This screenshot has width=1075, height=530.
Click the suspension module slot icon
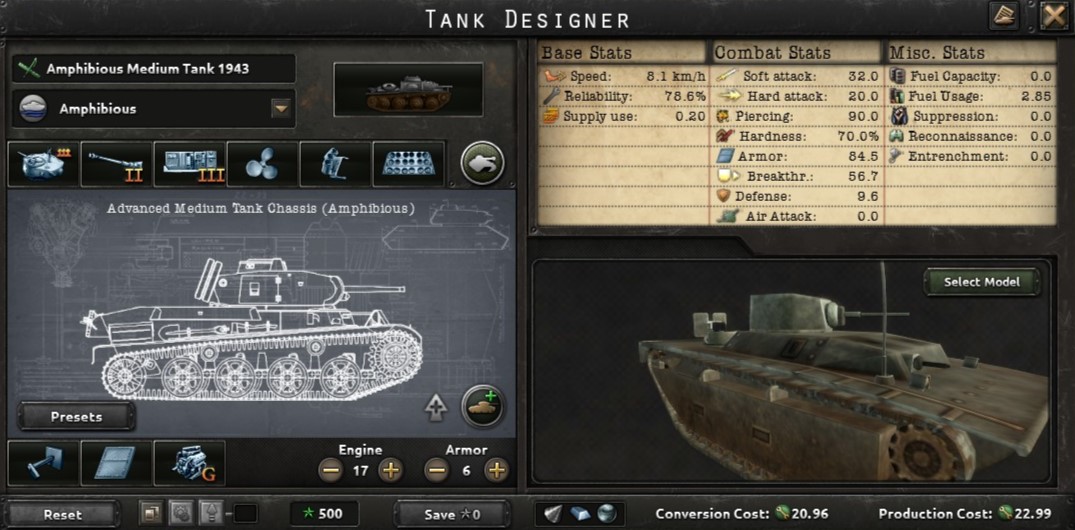44,463
